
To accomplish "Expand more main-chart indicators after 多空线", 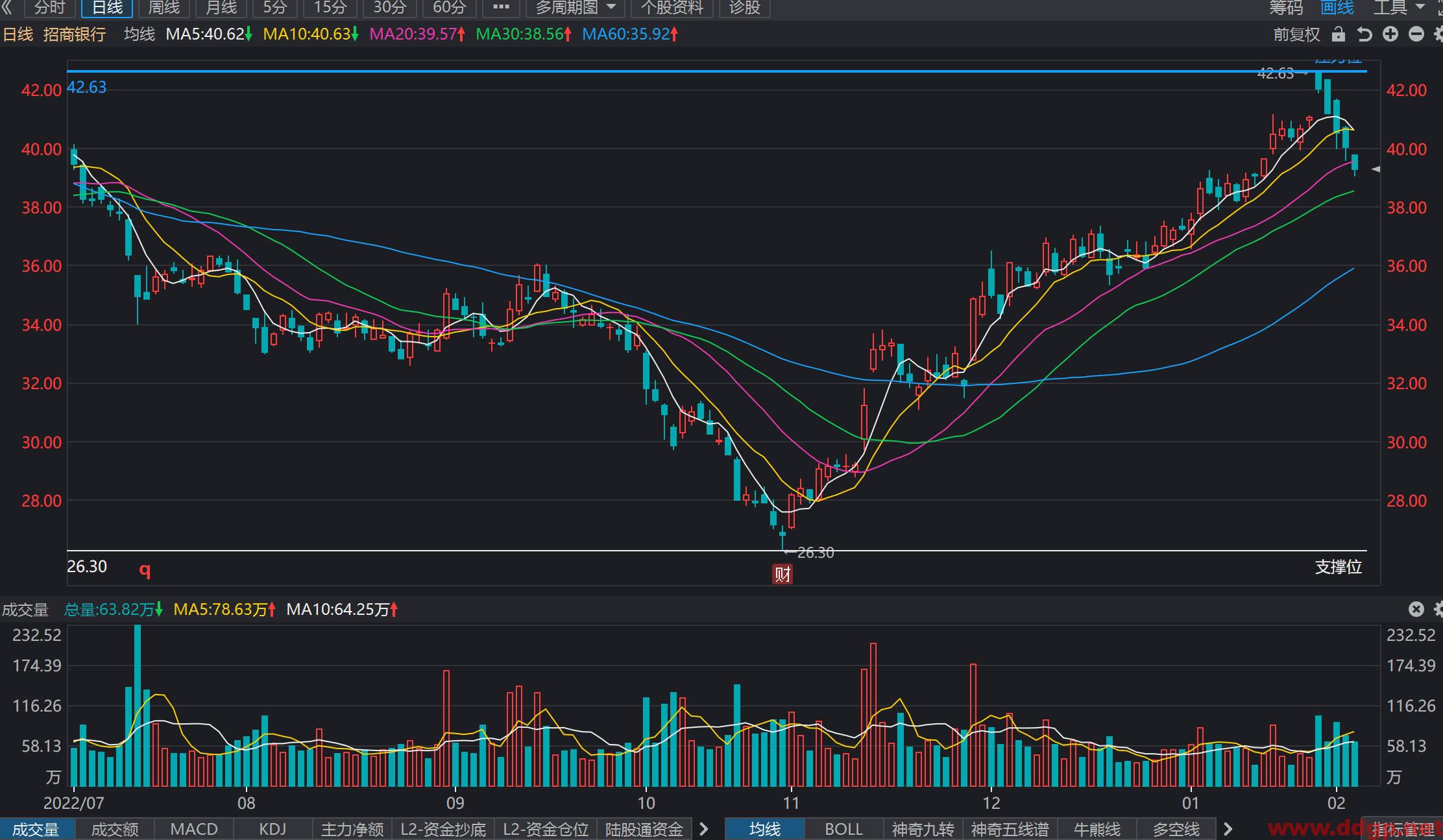I will [1228, 829].
